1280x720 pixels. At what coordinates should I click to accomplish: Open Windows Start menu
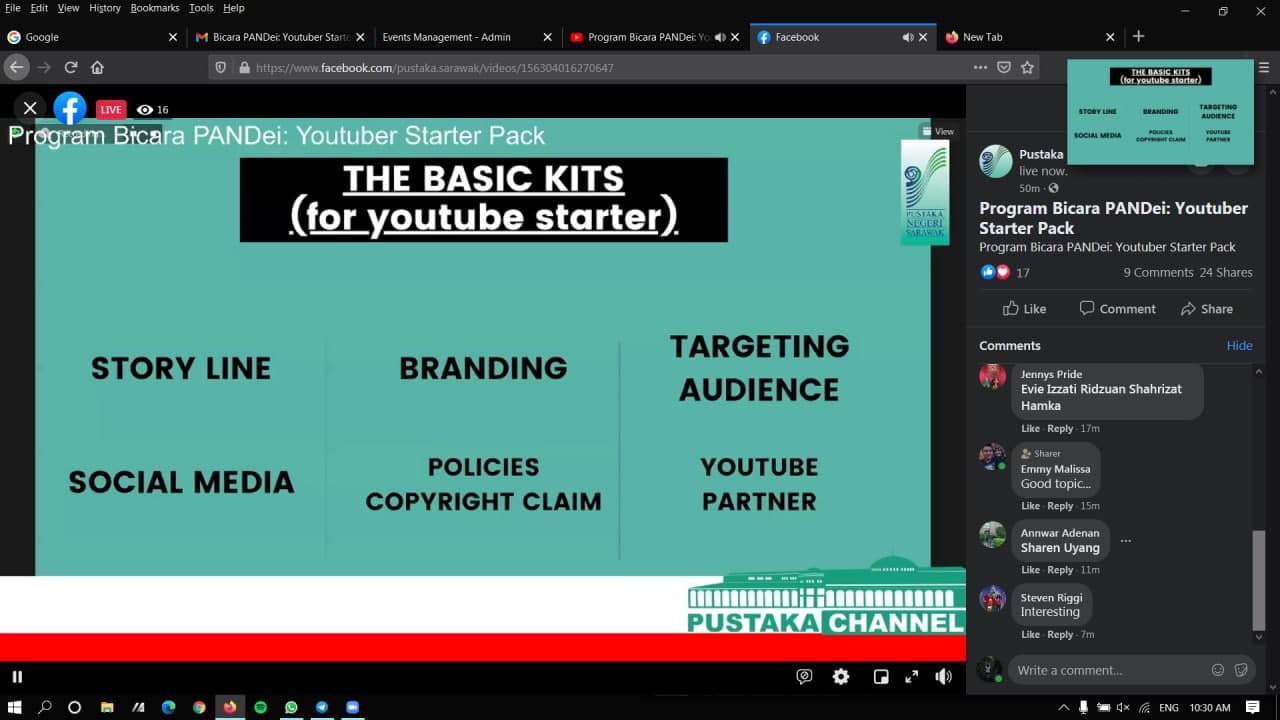[14, 707]
